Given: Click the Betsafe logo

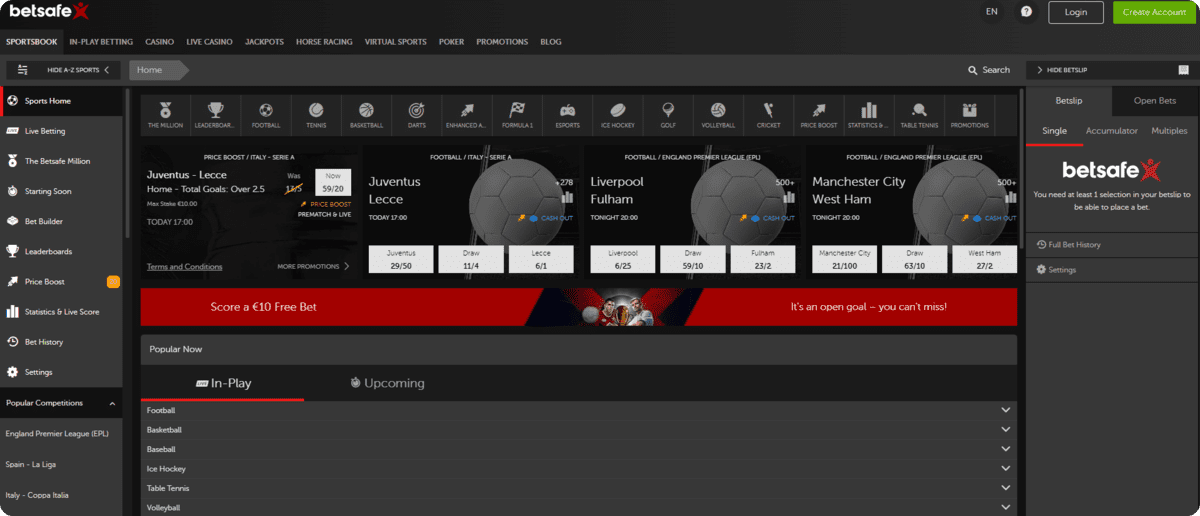Looking at the screenshot, I should pos(50,11).
